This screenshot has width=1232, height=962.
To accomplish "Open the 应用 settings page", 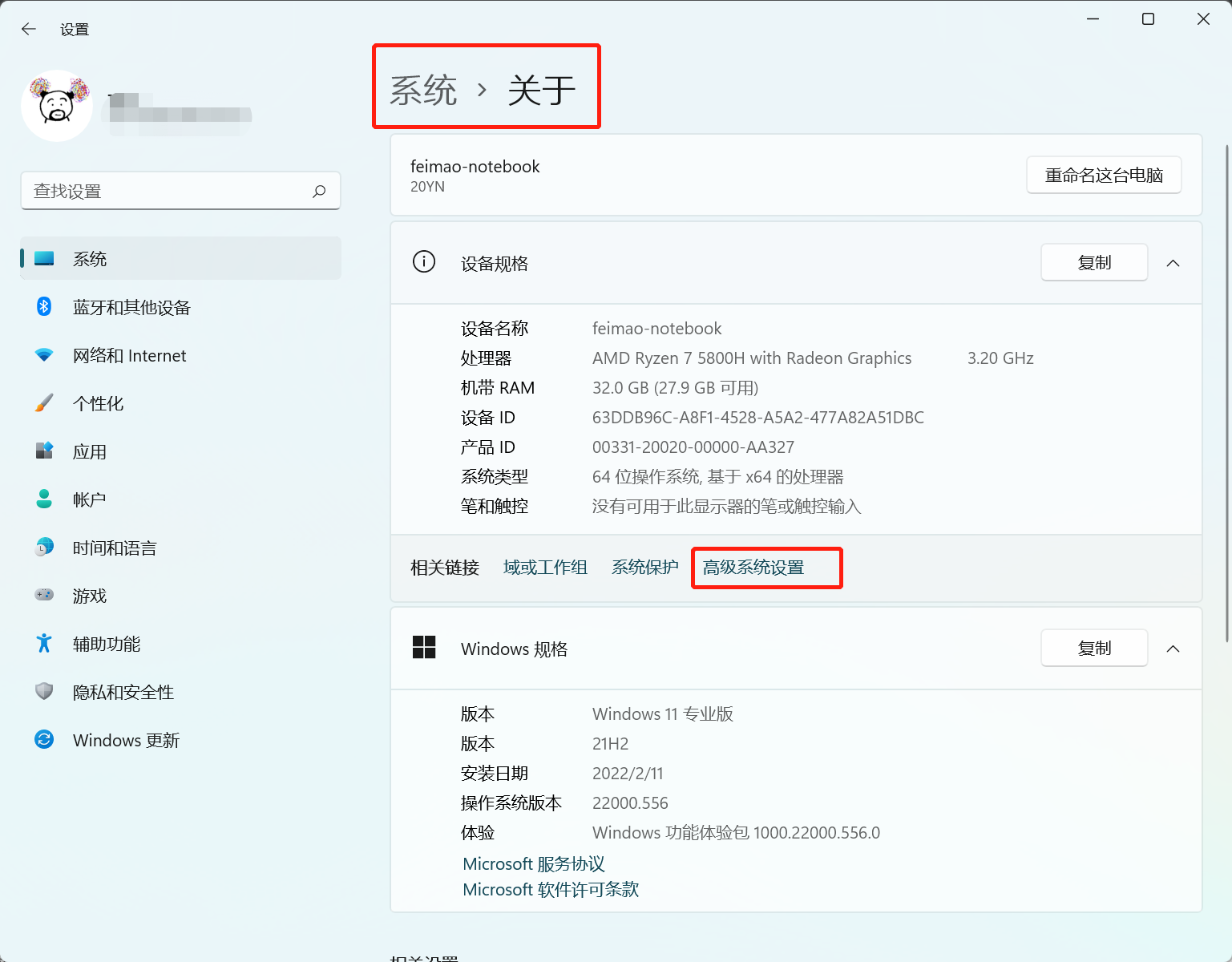I will click(x=181, y=451).
